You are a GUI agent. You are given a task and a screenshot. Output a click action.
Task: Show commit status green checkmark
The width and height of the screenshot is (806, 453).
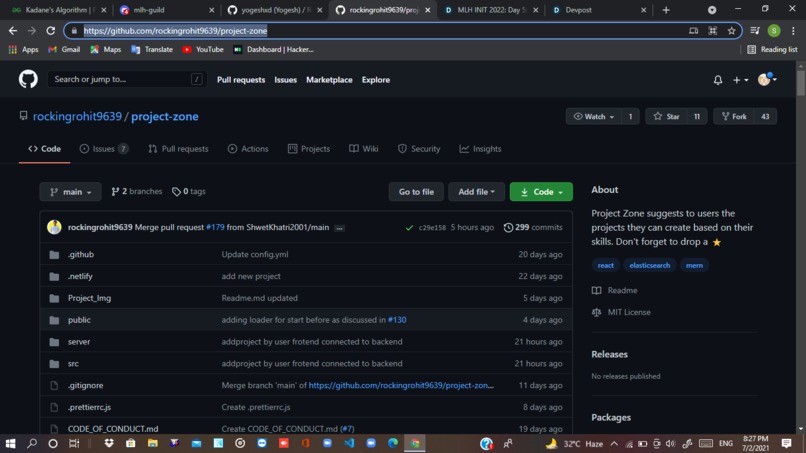409,227
